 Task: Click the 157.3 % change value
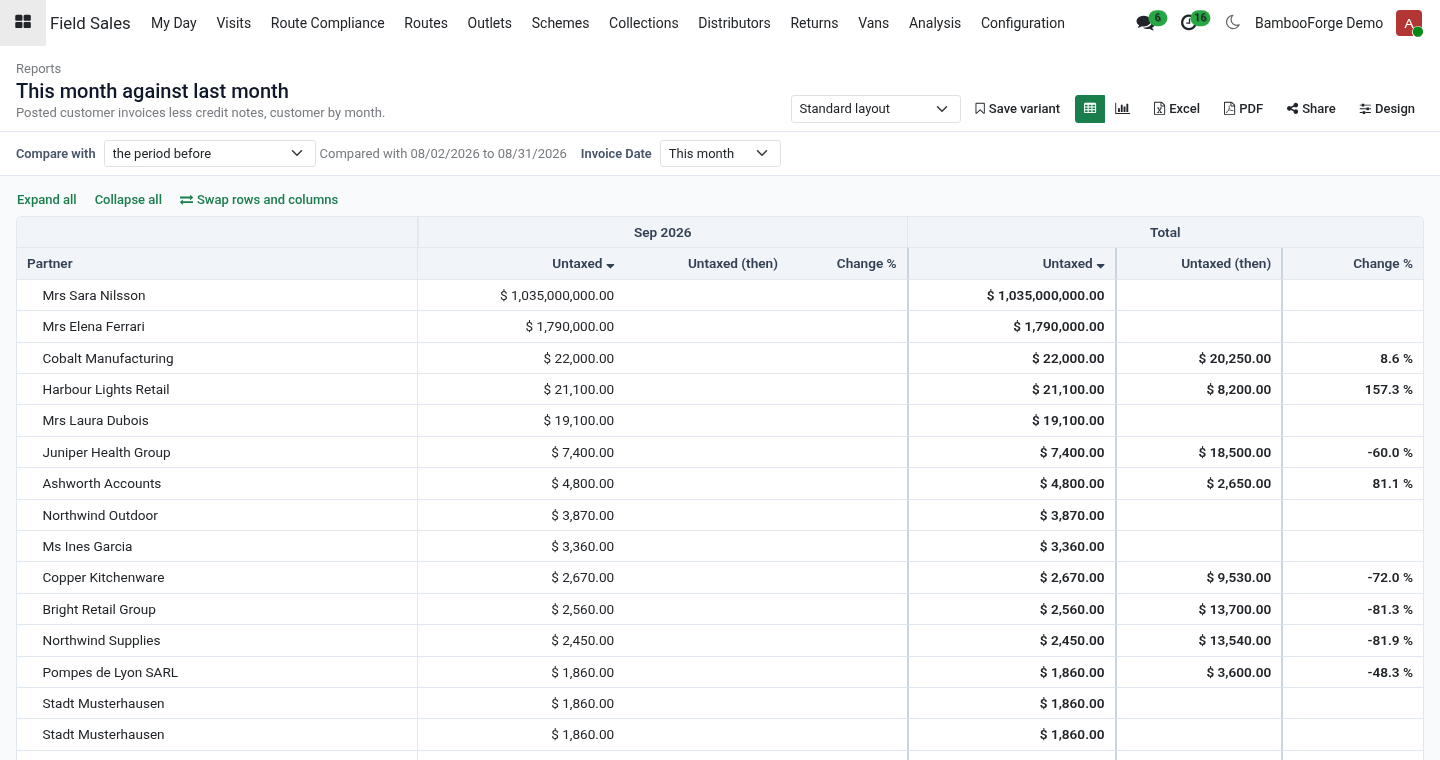tap(1388, 390)
